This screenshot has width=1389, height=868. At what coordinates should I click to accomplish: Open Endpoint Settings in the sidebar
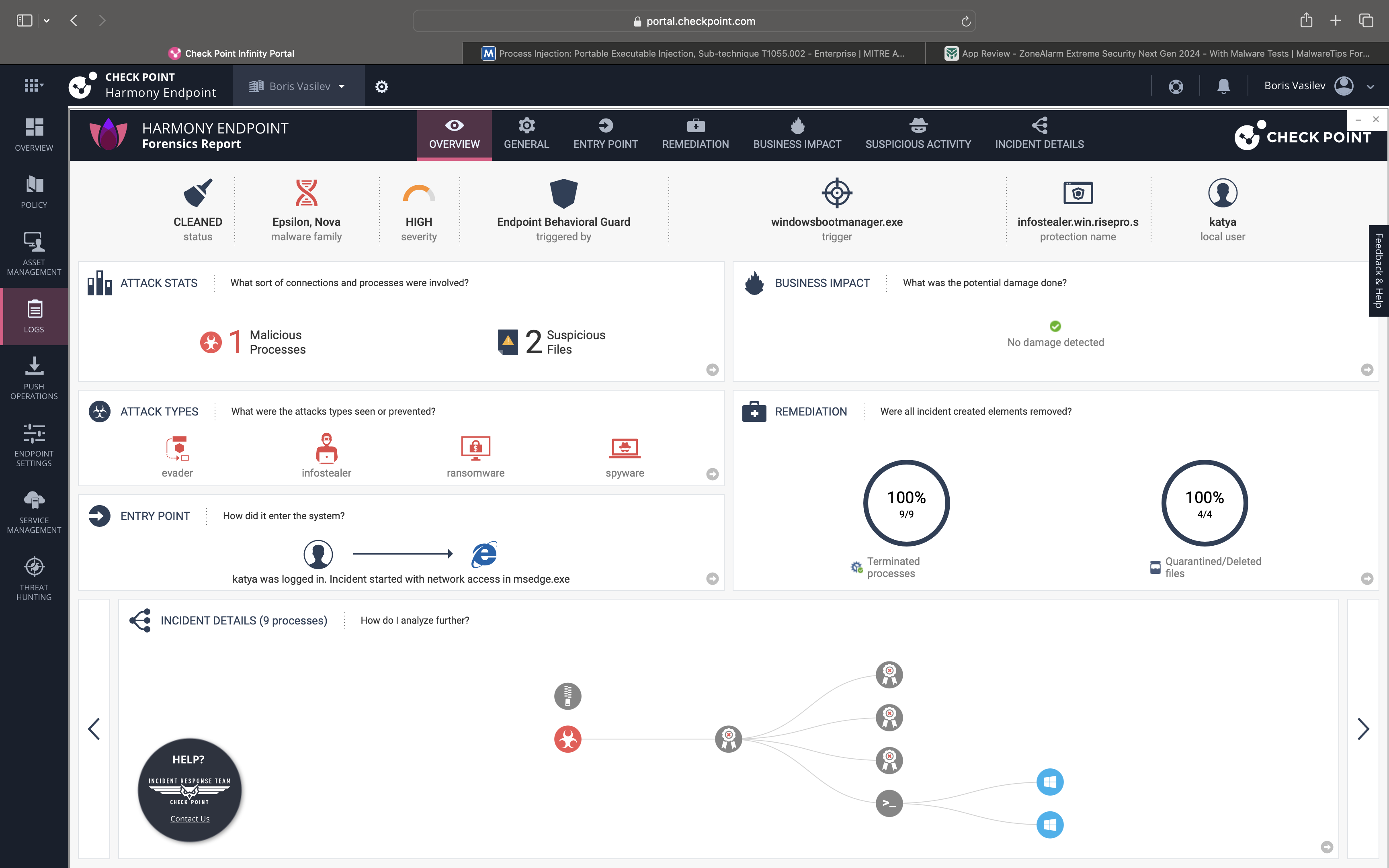tap(34, 445)
